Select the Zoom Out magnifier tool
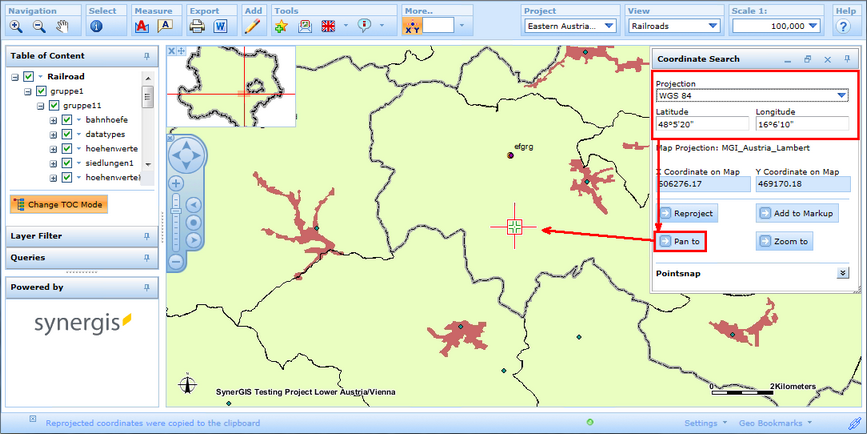The width and height of the screenshot is (867, 434). (x=39, y=26)
